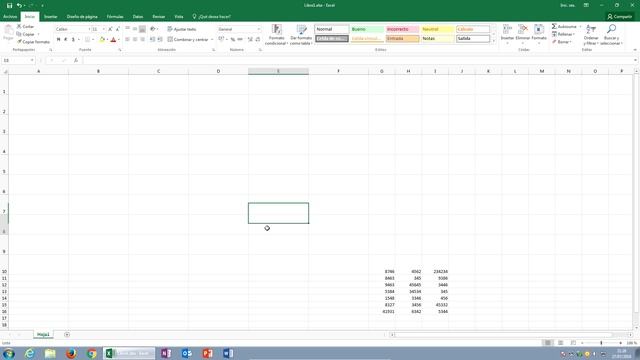This screenshot has height=360, width=640.
Task: Open Ordenar y filtrar
Action: click(591, 35)
